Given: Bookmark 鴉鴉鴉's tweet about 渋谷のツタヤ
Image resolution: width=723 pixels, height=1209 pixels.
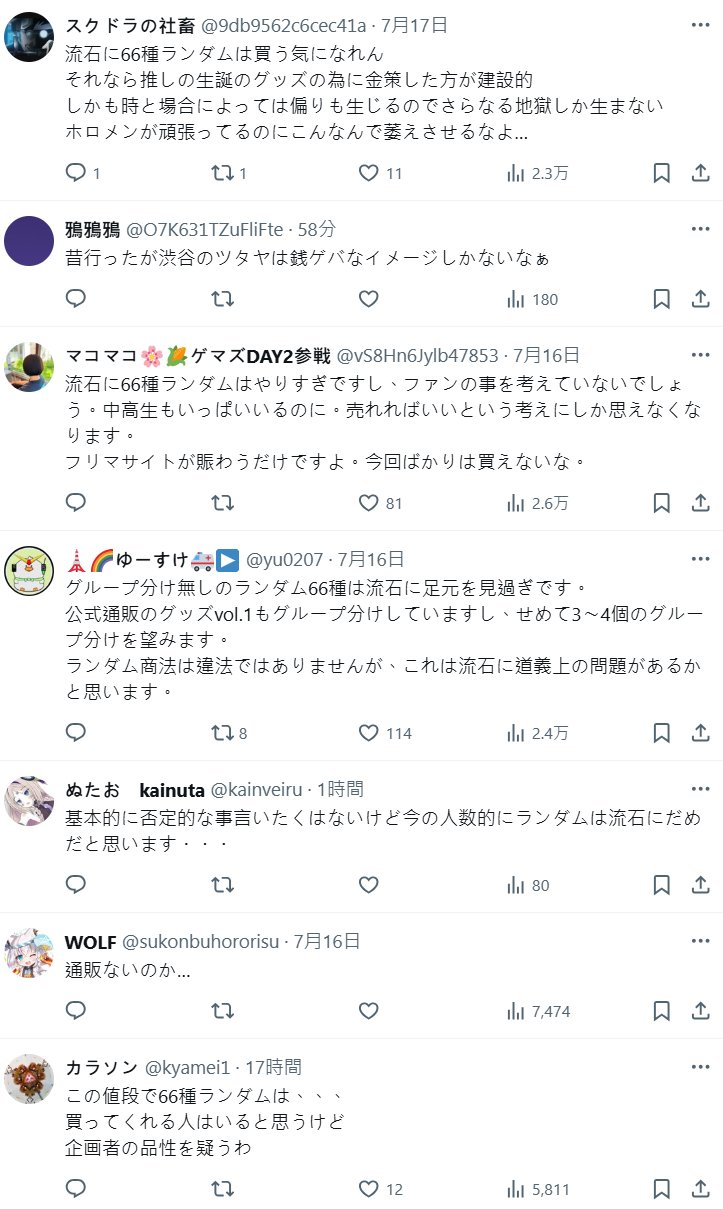Looking at the screenshot, I should pos(661,299).
